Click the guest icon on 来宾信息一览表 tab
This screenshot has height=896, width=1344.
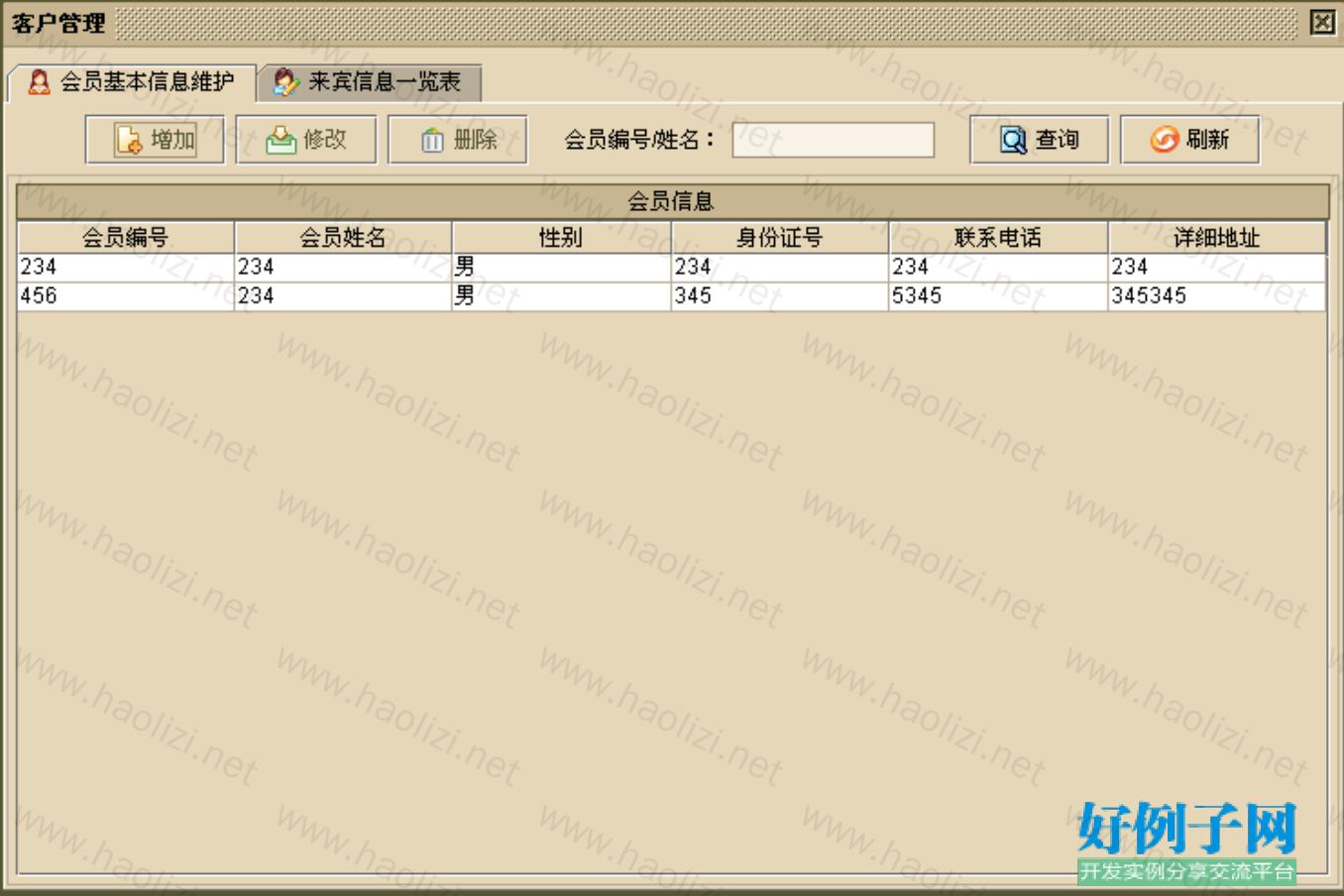coord(285,82)
